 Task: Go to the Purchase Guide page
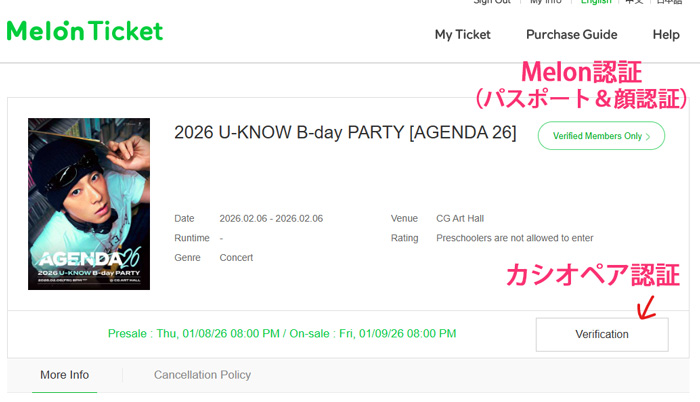[x=571, y=34]
